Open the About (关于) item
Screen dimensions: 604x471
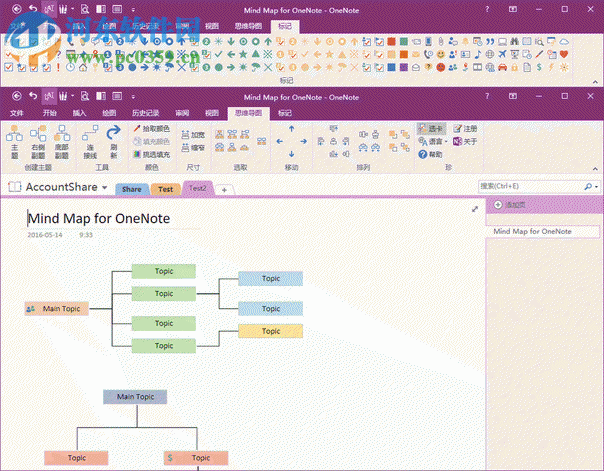point(465,141)
